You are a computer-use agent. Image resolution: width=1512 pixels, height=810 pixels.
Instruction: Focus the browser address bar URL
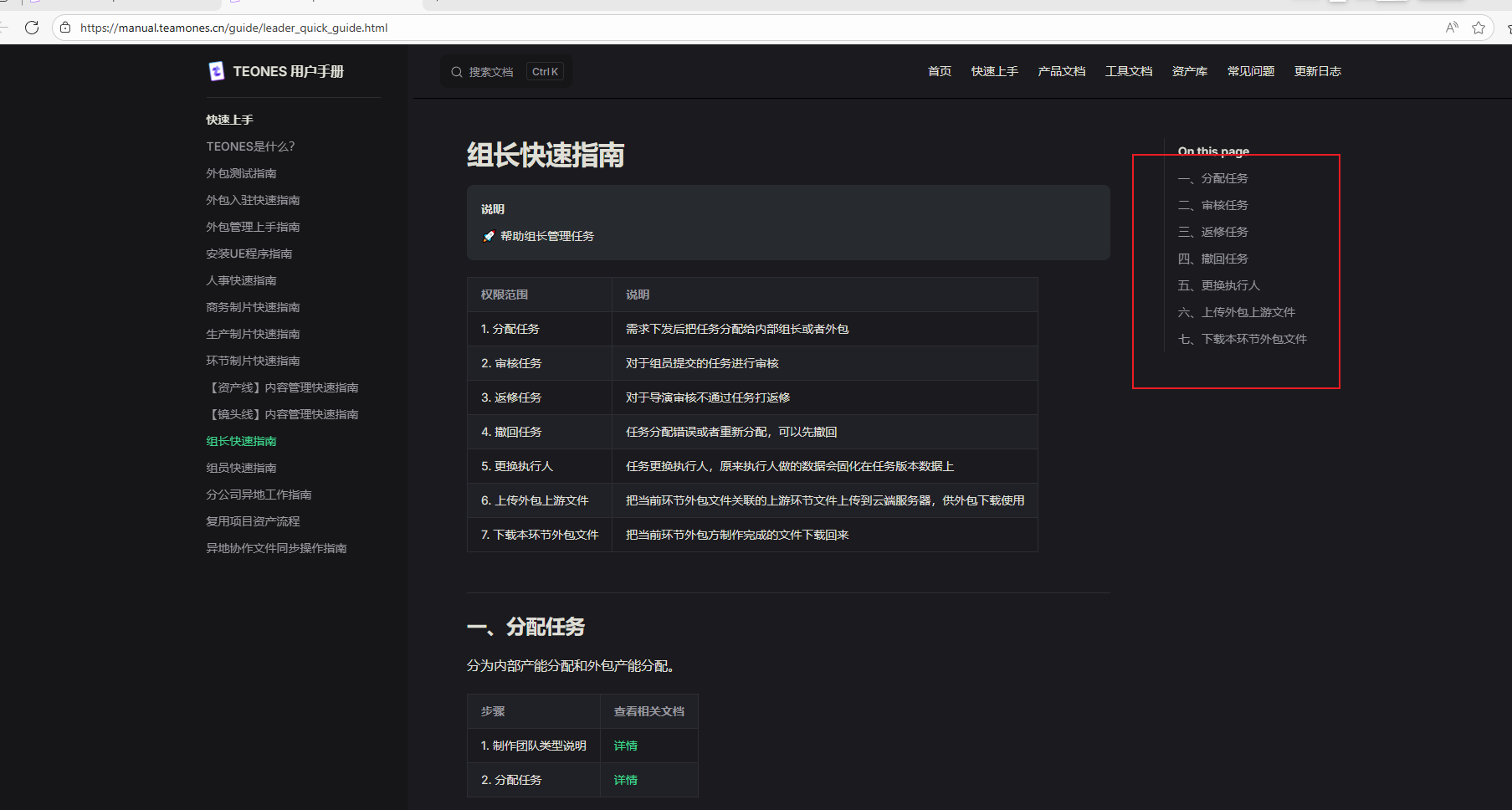[233, 28]
